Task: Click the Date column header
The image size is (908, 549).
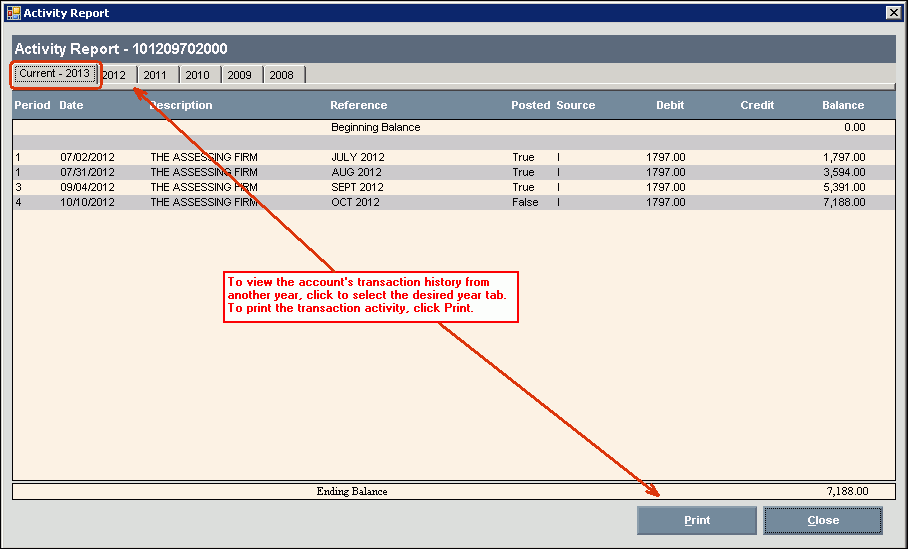Action: click(x=71, y=105)
